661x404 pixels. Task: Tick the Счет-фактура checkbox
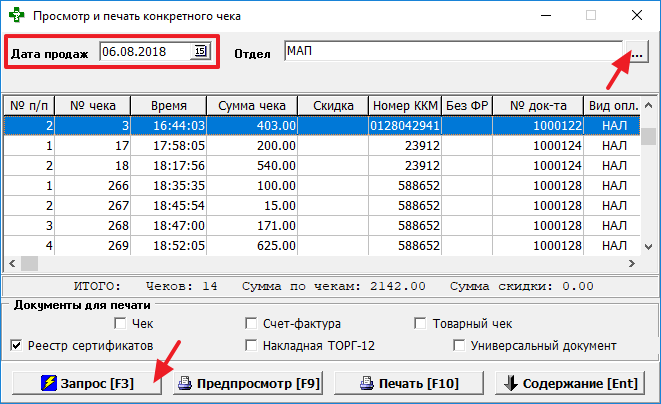click(251, 323)
